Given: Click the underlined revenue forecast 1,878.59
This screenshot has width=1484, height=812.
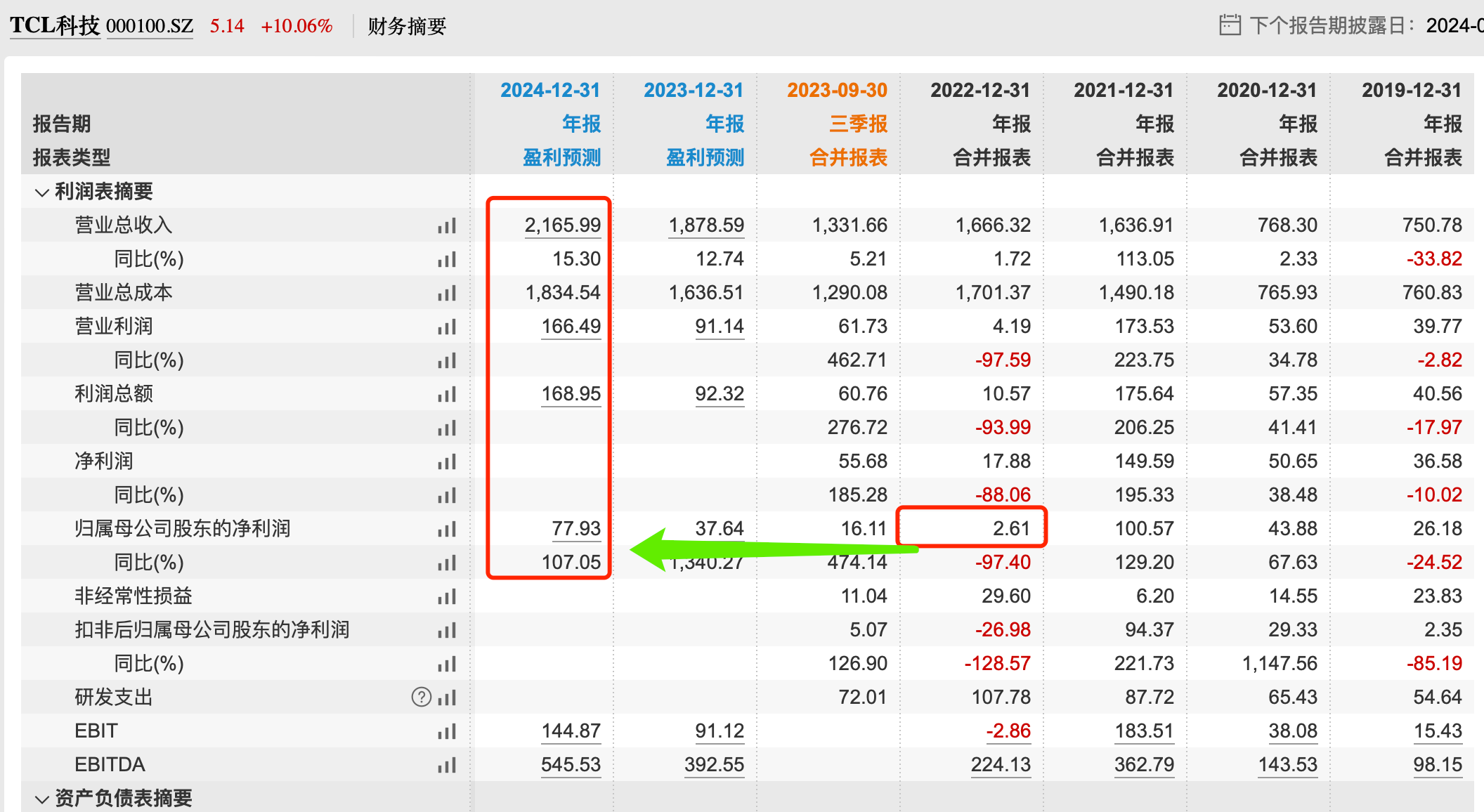Looking at the screenshot, I should point(706,225).
